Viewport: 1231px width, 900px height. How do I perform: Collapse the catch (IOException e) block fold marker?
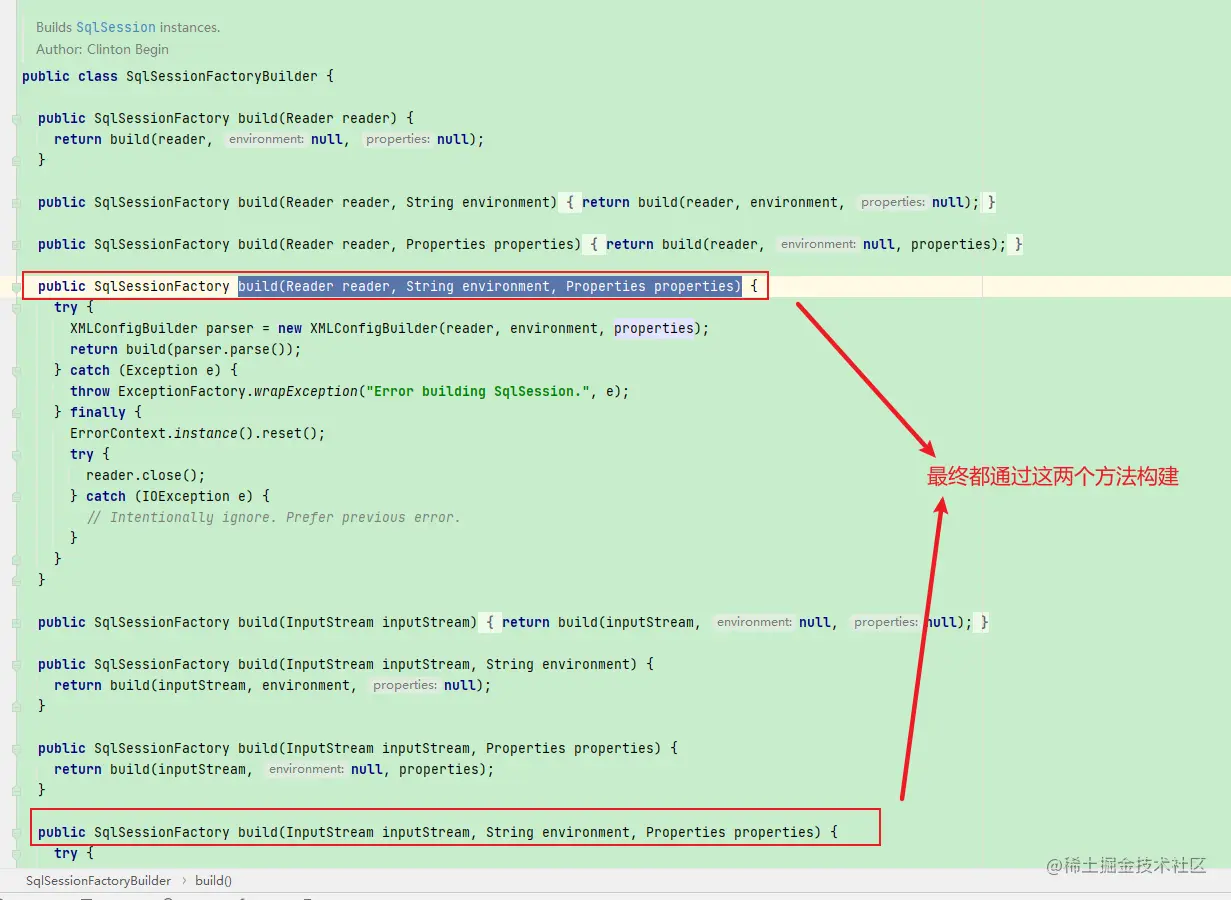[15, 496]
